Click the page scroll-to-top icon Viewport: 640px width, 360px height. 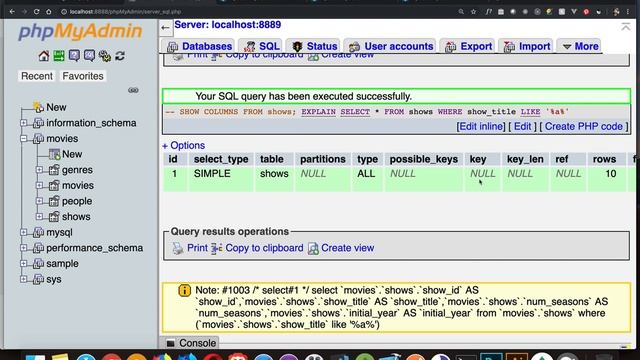625,27
